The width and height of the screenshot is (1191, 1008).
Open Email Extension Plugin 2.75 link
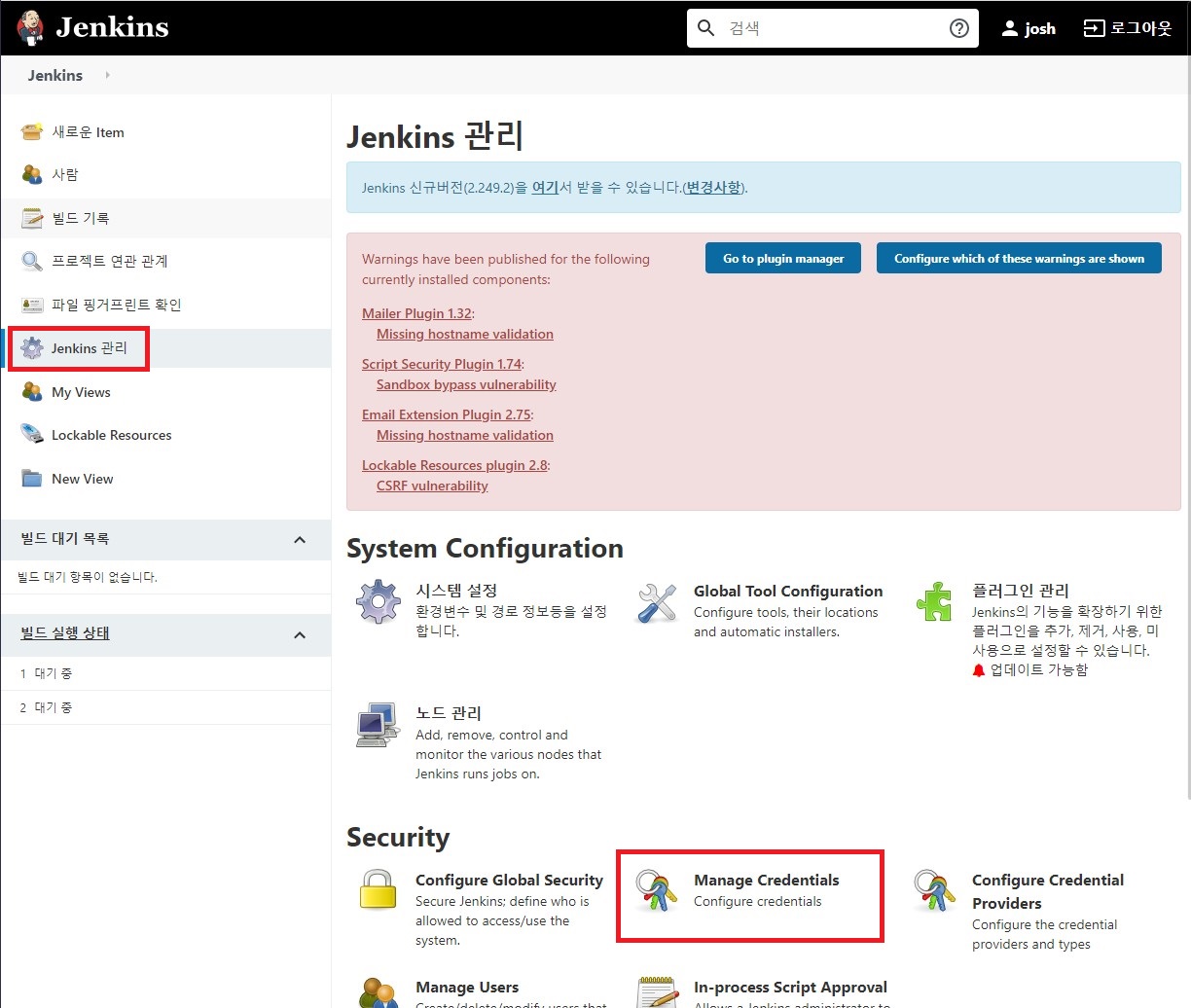coord(447,414)
